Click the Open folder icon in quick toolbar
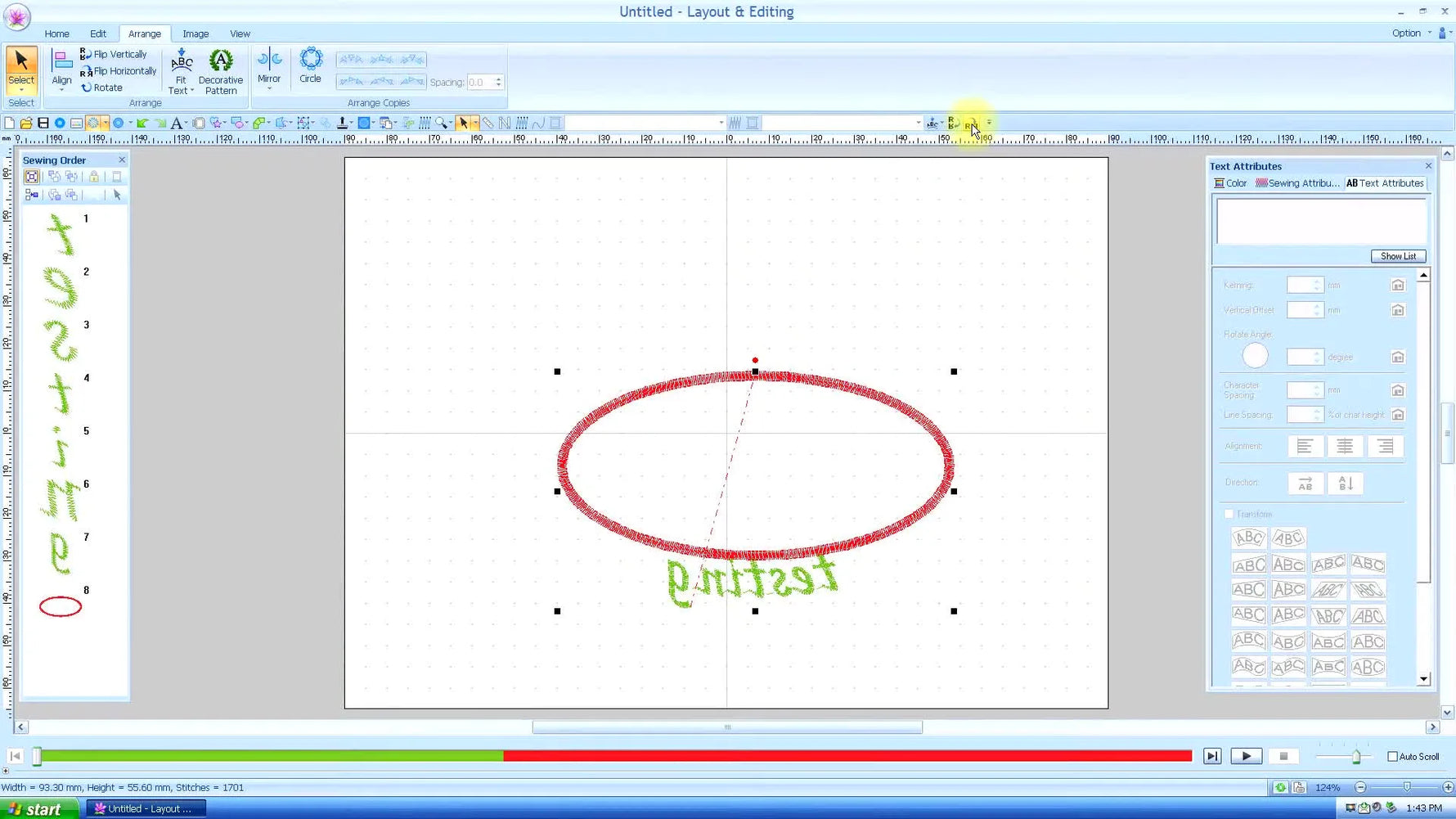Screen dimensions: 1456x819 pos(26,123)
